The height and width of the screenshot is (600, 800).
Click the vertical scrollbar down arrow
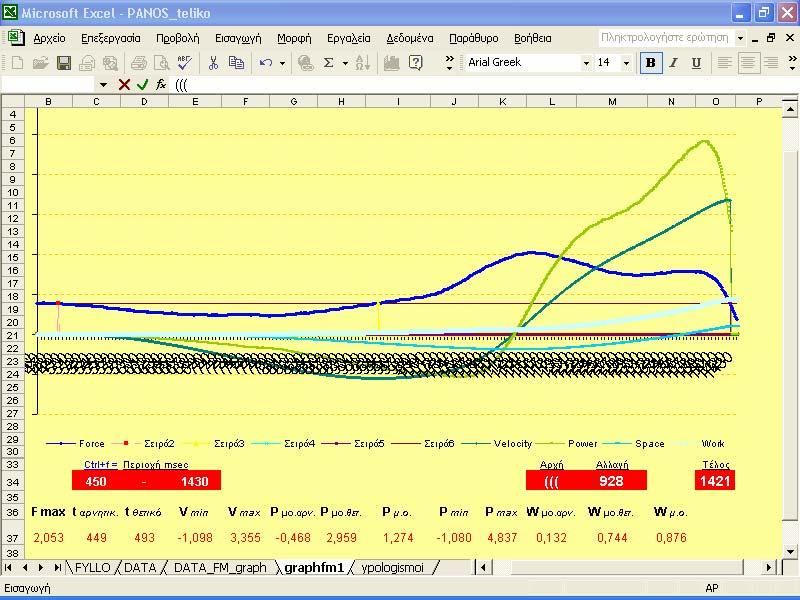point(790,552)
